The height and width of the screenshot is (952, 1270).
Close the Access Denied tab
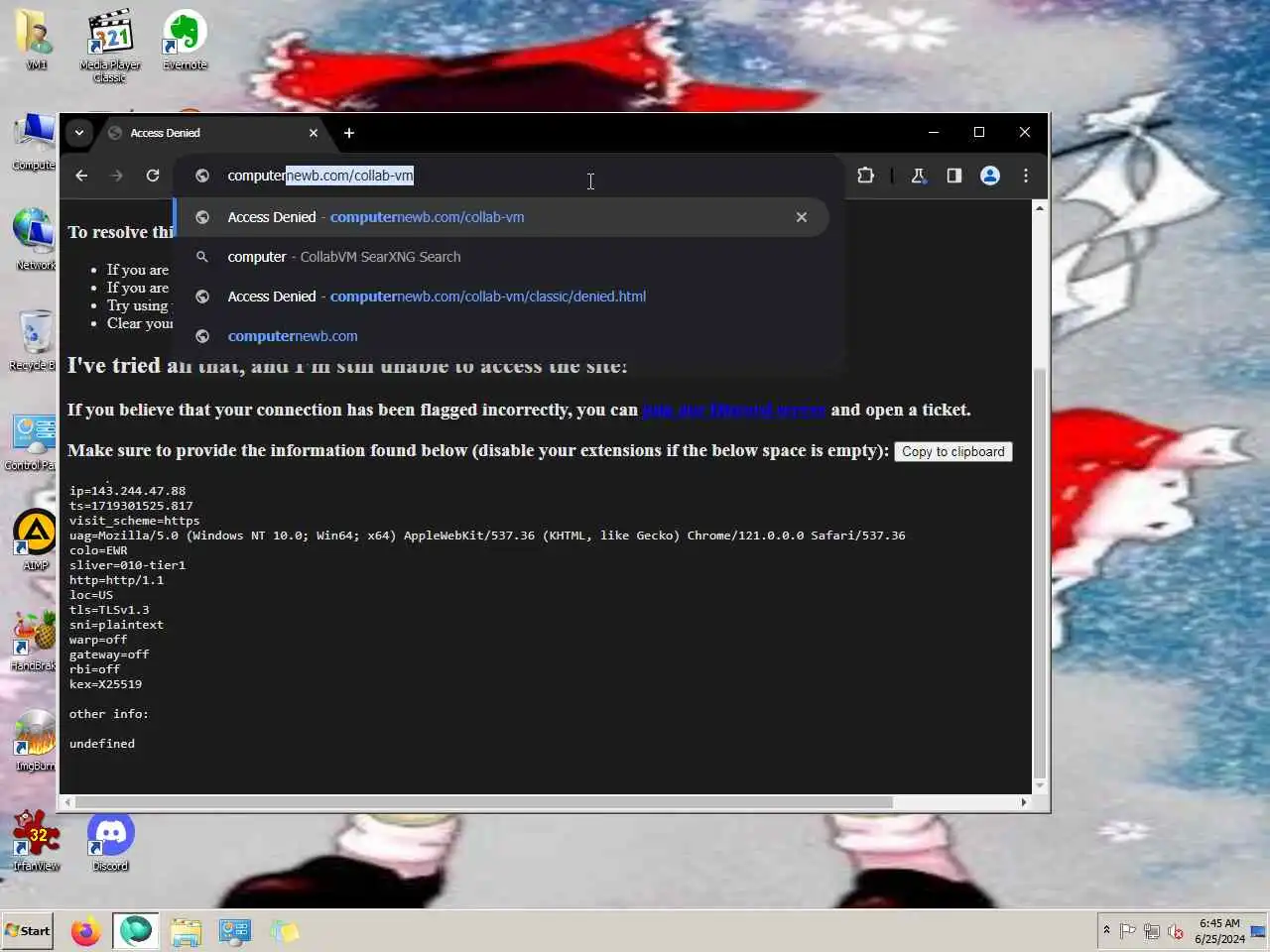pyautogui.click(x=314, y=133)
